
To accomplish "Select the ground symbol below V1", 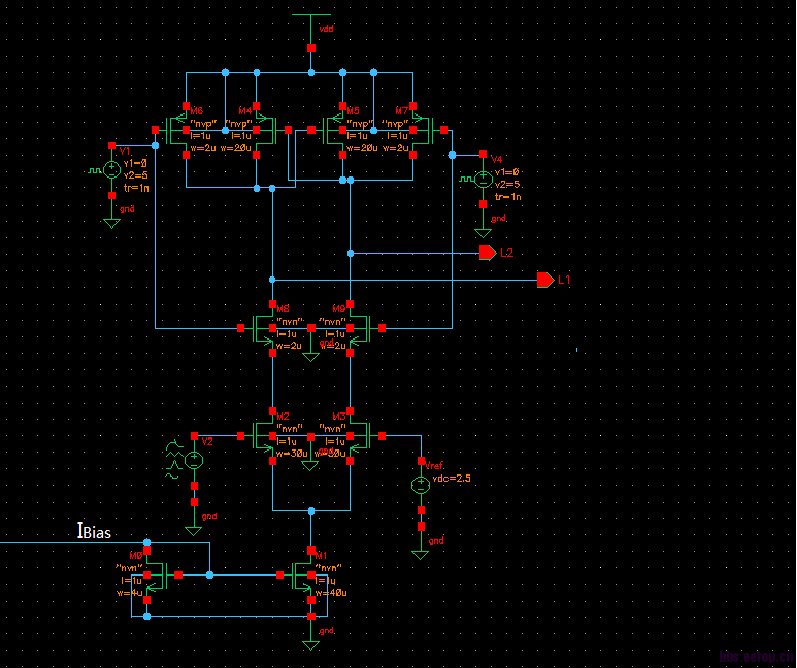I will pos(112,223).
